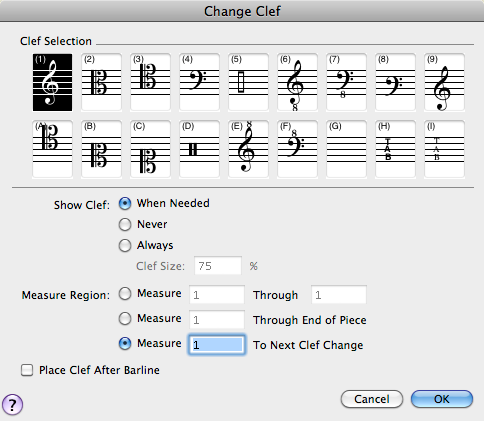The image size is (484, 421).
Task: Select Measure Through End of Piece
Action: (125, 319)
